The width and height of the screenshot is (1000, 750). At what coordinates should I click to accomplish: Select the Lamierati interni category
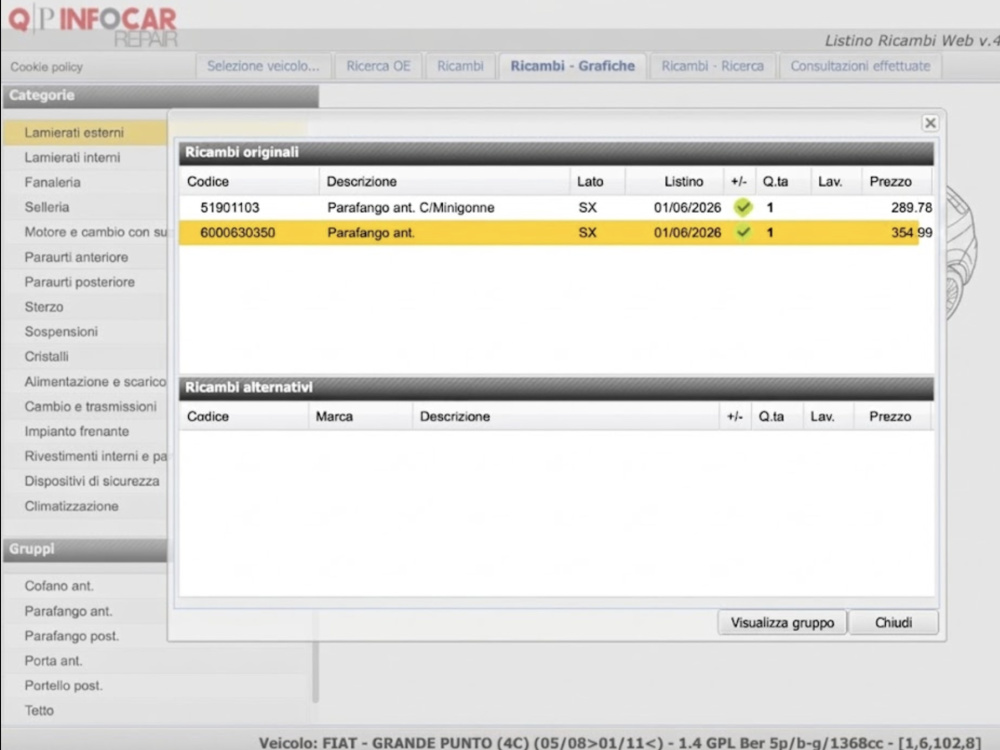85,158
